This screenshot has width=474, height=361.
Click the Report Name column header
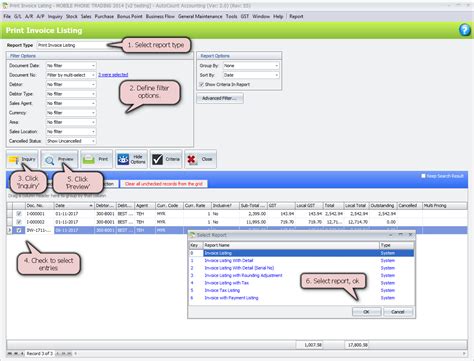(x=291, y=245)
